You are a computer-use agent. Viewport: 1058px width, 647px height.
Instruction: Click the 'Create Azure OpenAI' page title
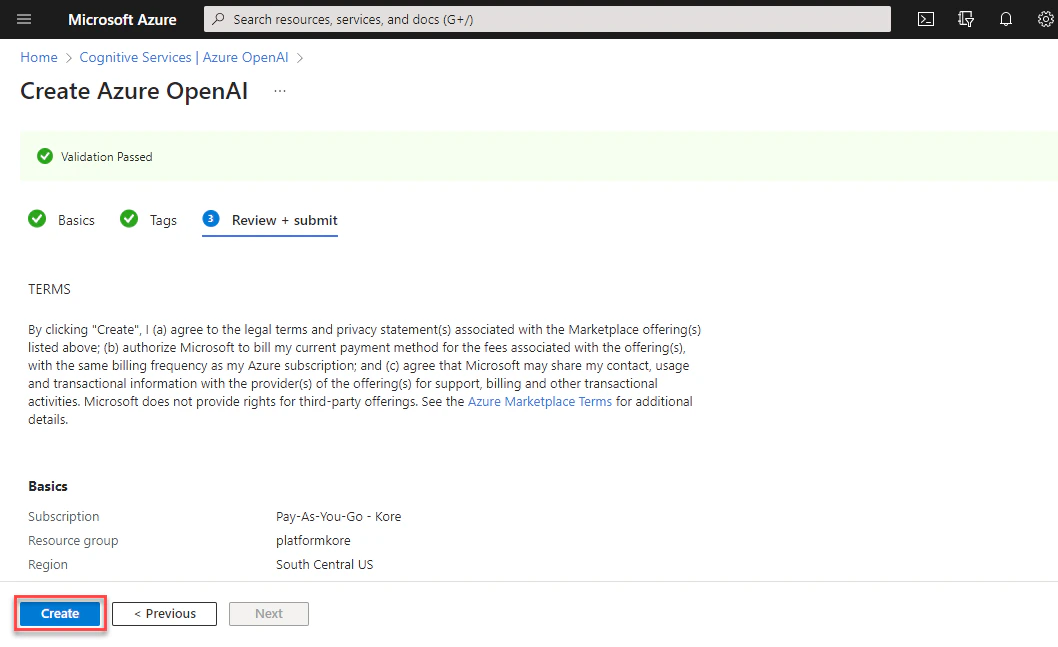[x=134, y=91]
